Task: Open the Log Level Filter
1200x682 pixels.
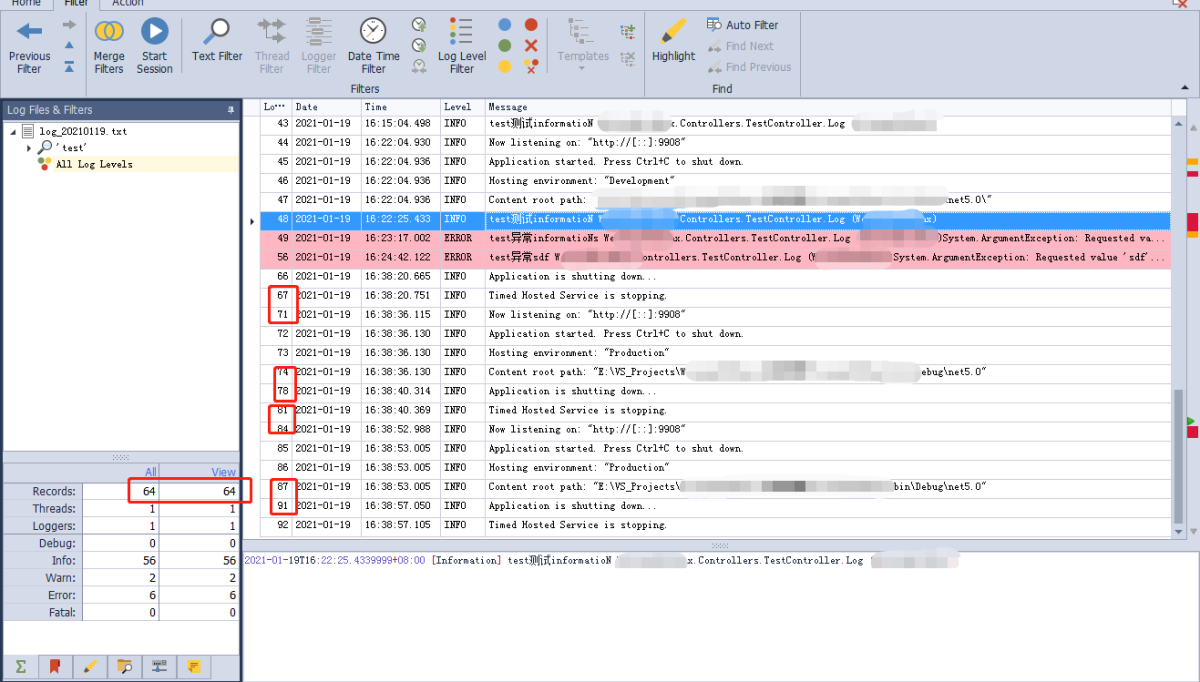Action: pyautogui.click(x=461, y=46)
